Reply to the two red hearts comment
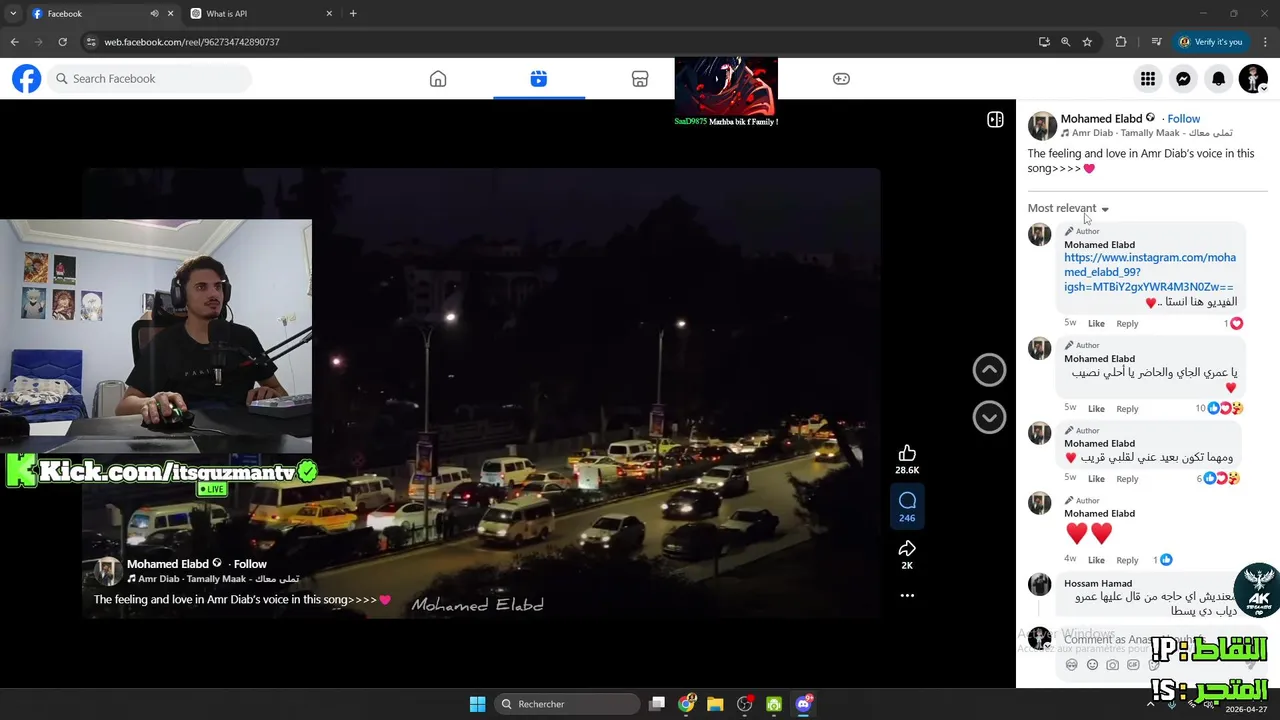This screenshot has width=1280, height=720. (1127, 560)
